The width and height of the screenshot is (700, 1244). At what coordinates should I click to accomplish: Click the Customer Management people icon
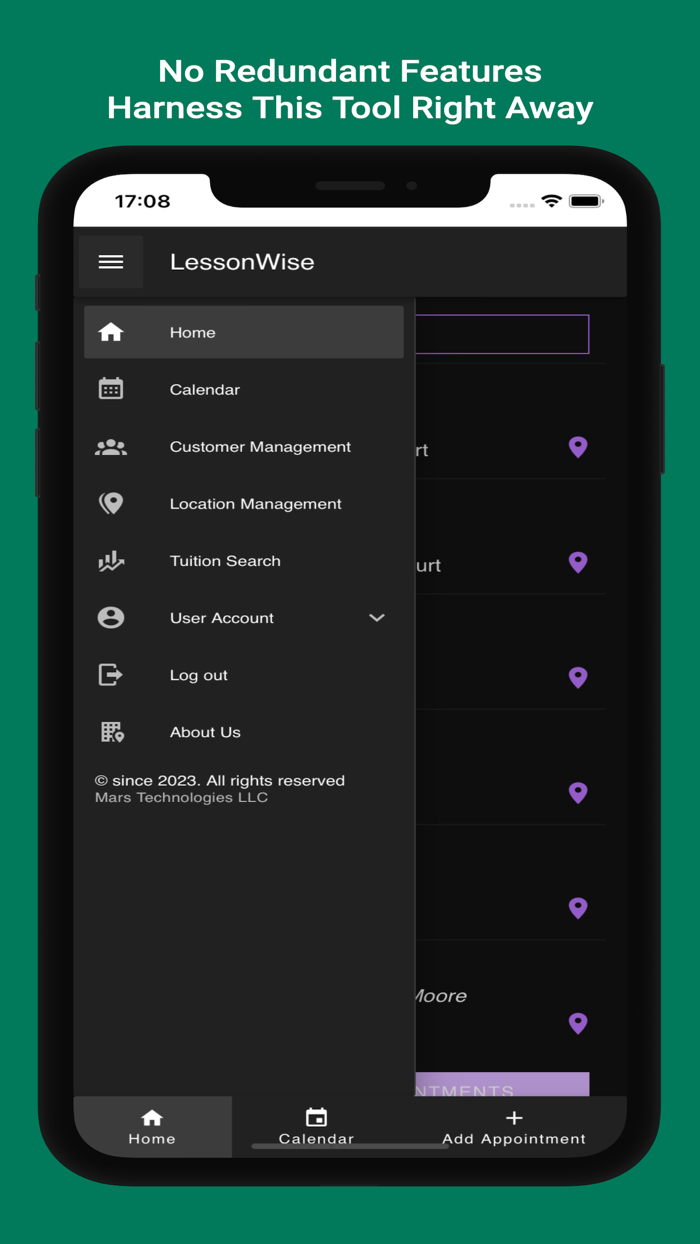111,447
